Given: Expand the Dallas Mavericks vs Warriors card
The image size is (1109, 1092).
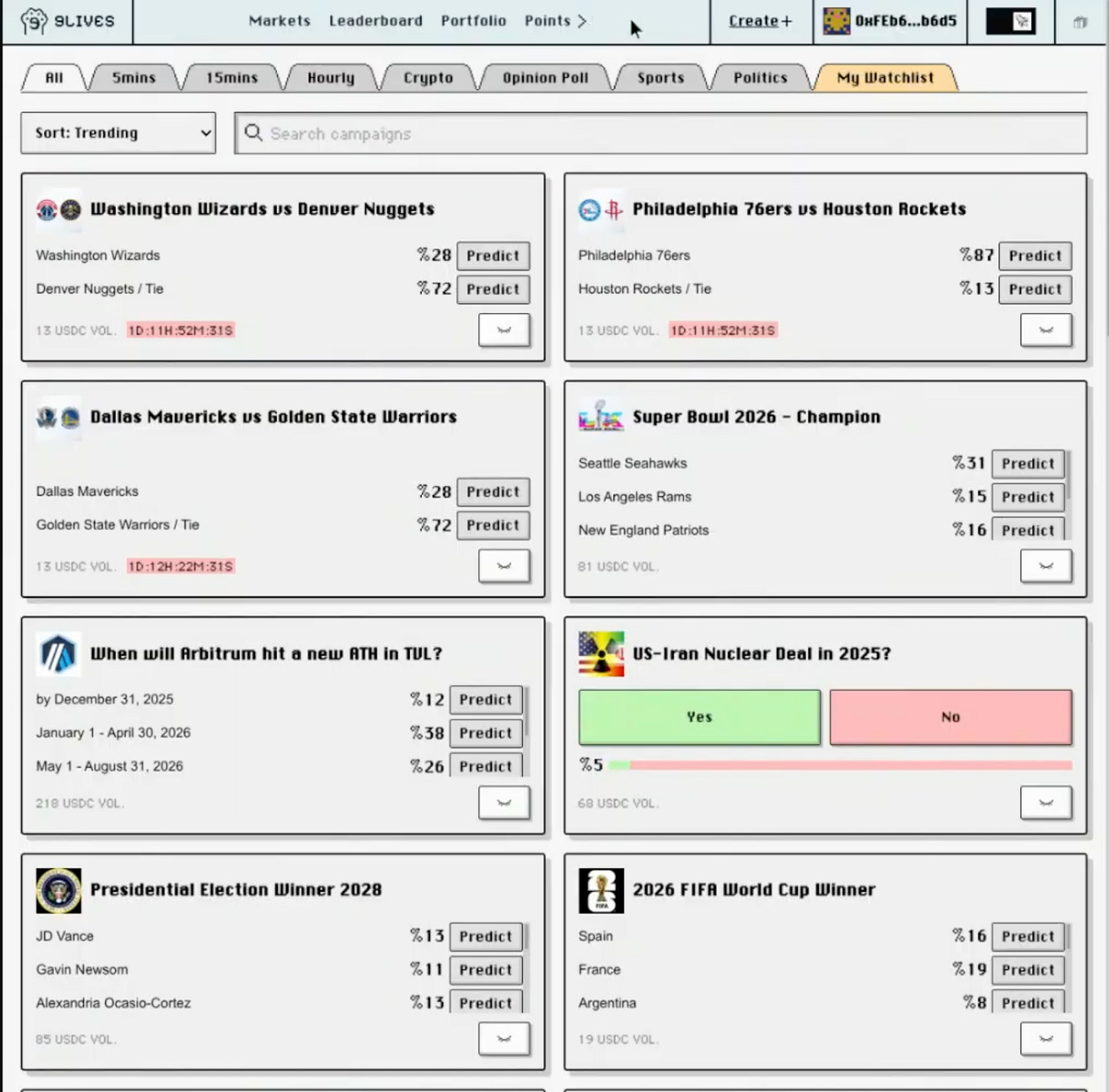Looking at the screenshot, I should click(x=503, y=566).
